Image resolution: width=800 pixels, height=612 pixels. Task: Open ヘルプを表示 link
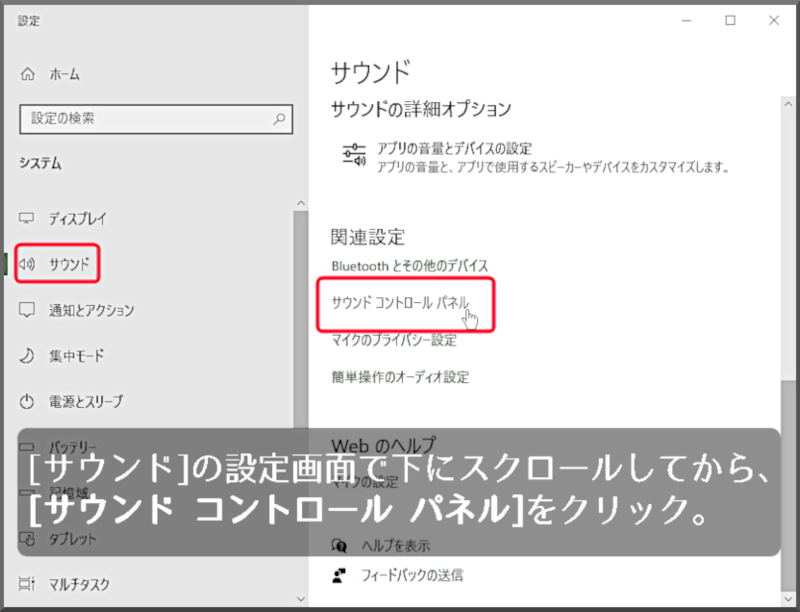click(x=396, y=546)
